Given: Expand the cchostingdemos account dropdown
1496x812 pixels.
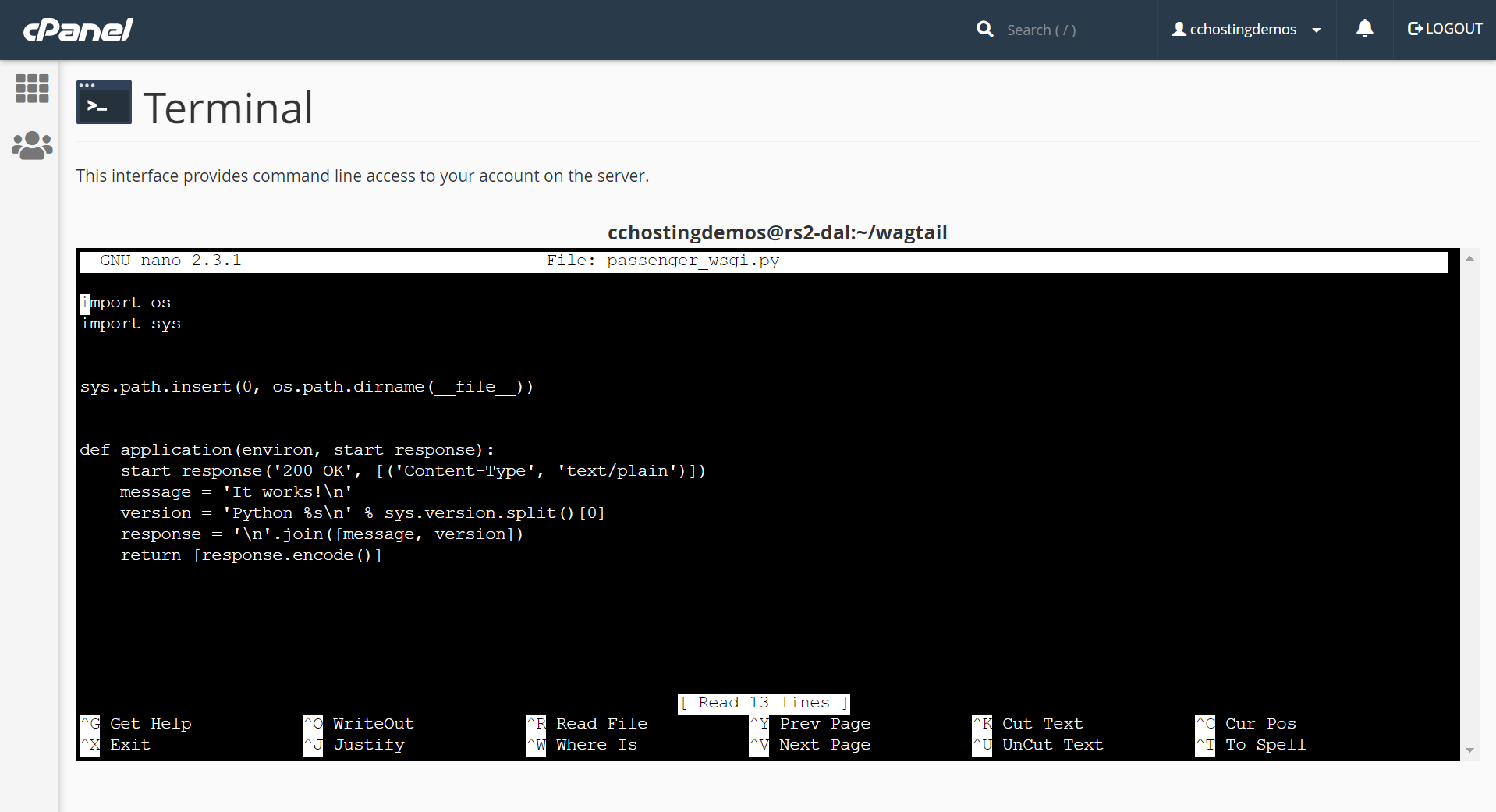Looking at the screenshot, I should click(1317, 30).
